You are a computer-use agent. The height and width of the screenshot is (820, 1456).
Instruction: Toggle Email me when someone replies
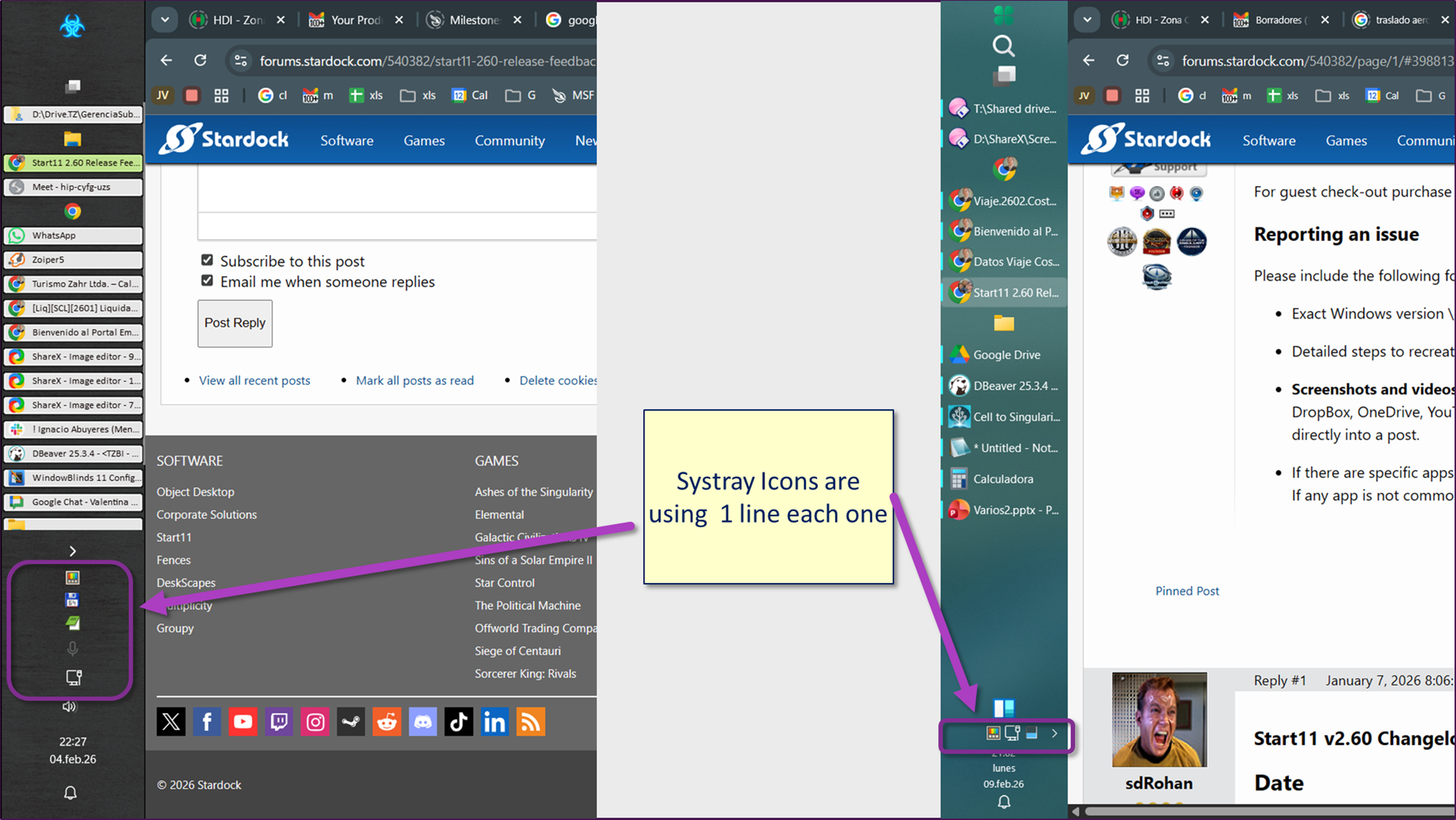(x=207, y=281)
